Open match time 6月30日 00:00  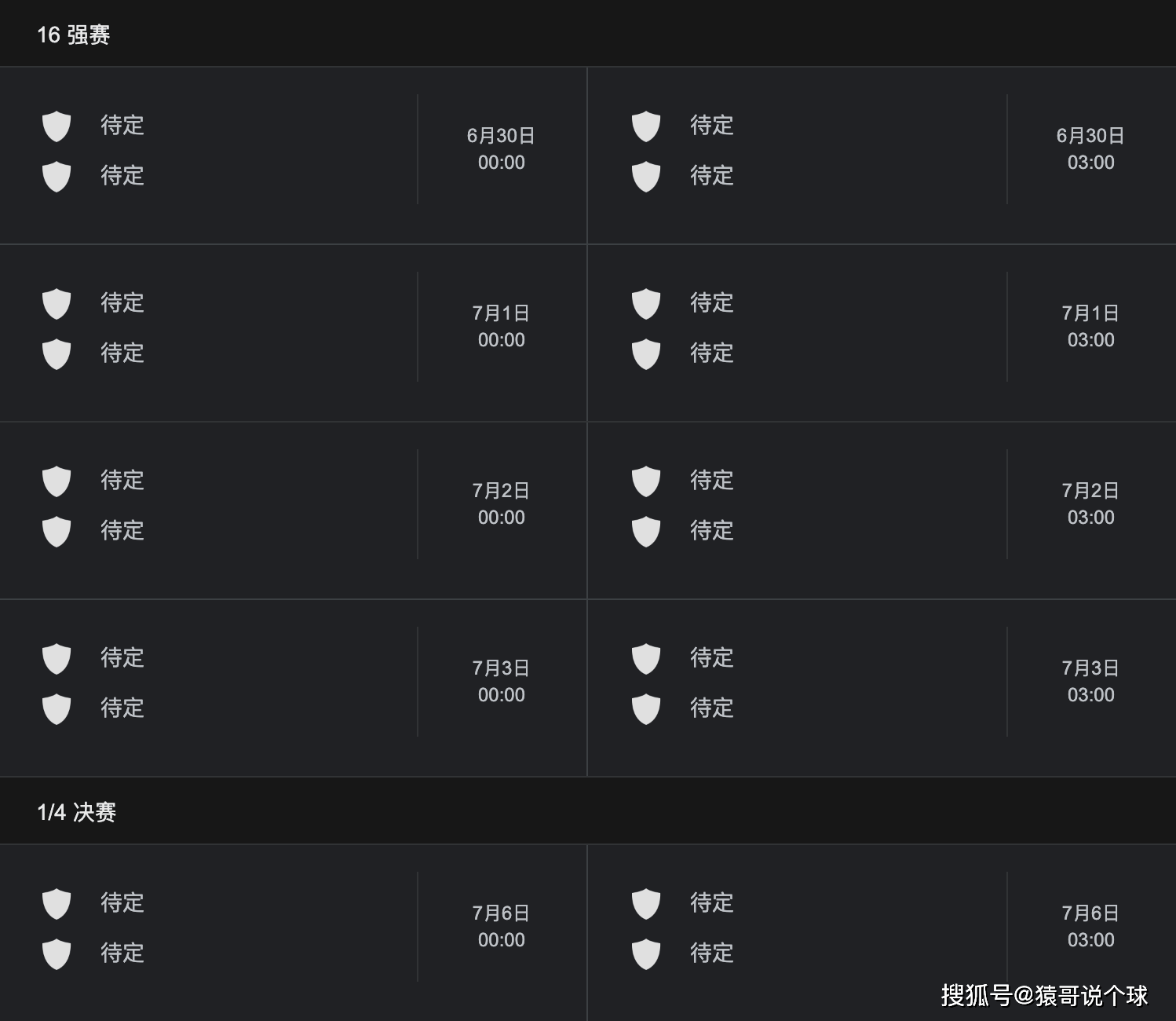(501, 149)
